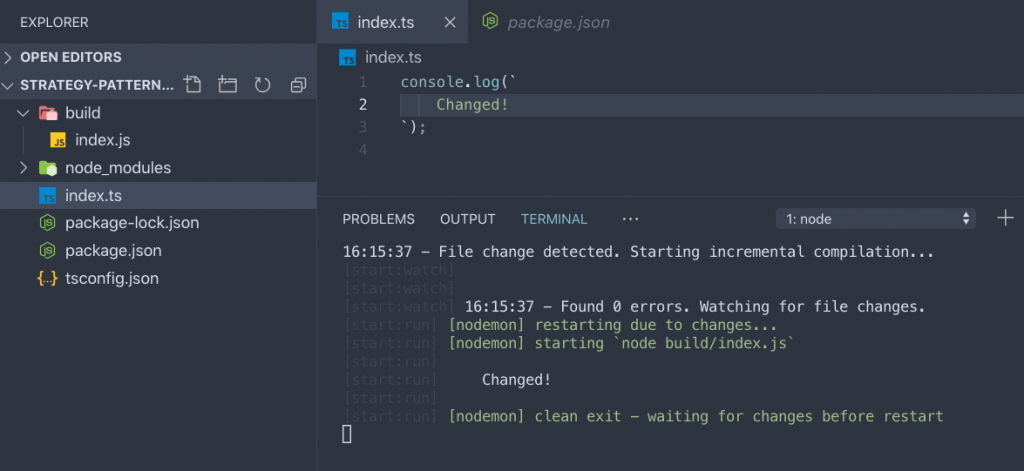This screenshot has width=1024, height=471.
Task: Click the terminal cursor prompt block
Action: point(347,434)
